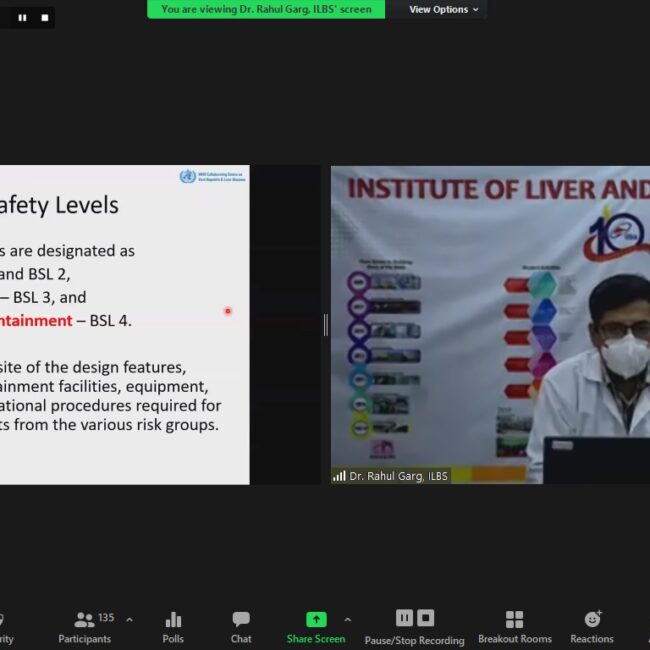Pause recording using the top-left indicator
Viewport: 650px width, 650px height.
[x=25, y=17]
